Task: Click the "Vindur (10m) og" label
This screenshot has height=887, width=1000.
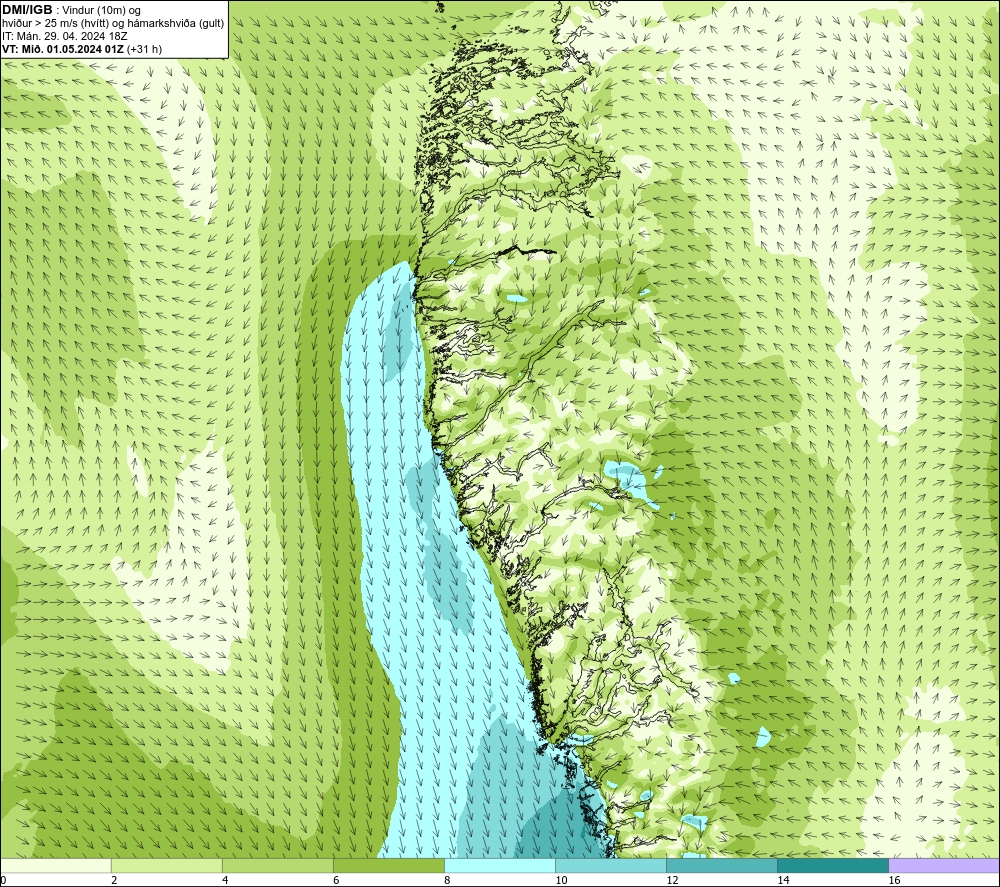Action: coord(101,10)
